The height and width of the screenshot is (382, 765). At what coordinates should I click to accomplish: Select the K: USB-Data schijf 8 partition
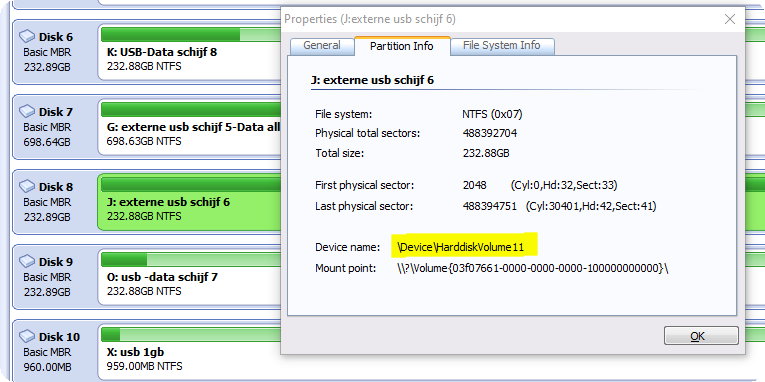[x=189, y=52]
